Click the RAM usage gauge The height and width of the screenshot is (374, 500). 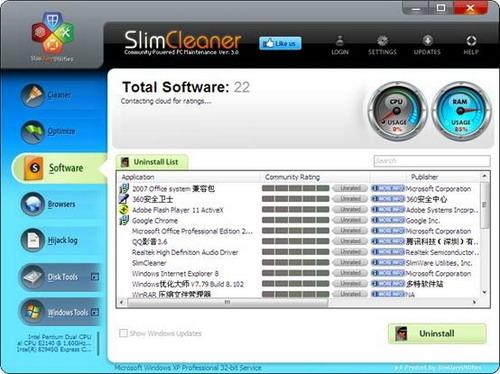pyautogui.click(x=461, y=111)
